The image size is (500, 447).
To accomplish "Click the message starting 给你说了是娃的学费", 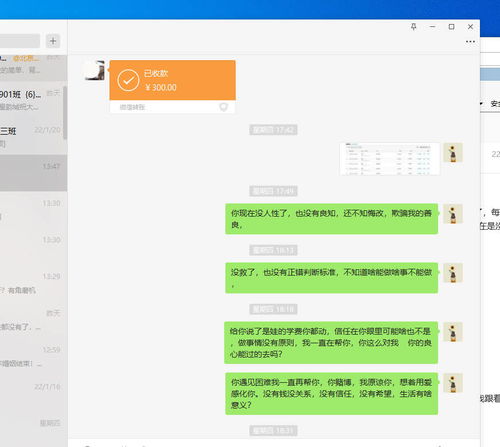I will (331, 343).
